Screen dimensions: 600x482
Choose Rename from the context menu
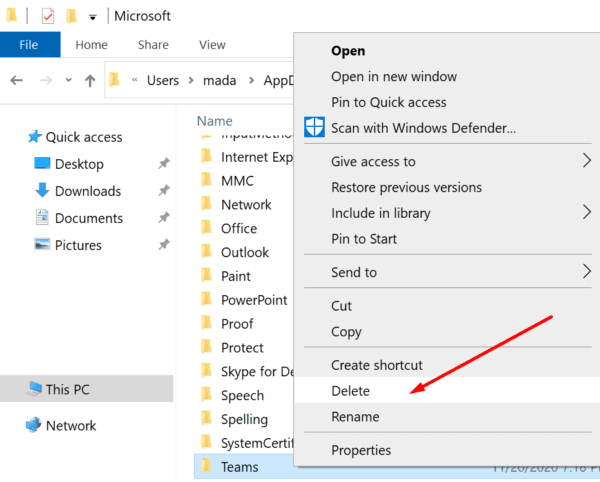pos(355,416)
